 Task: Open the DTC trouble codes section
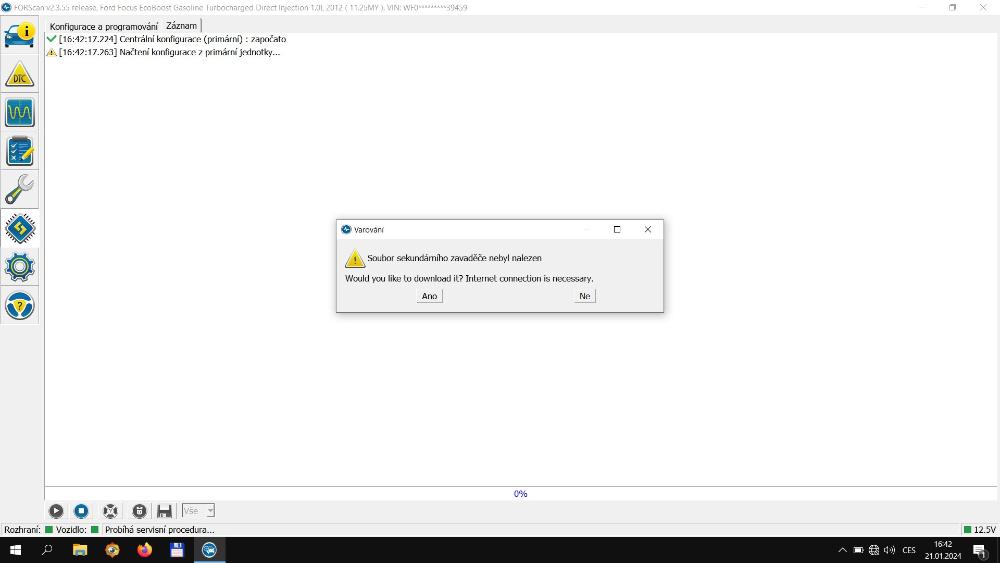pos(20,76)
